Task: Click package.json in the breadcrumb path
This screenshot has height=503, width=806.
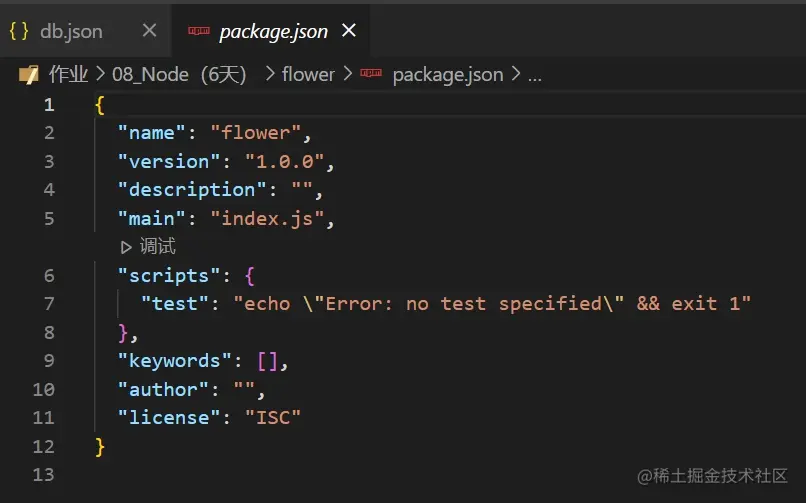Action: [447, 74]
